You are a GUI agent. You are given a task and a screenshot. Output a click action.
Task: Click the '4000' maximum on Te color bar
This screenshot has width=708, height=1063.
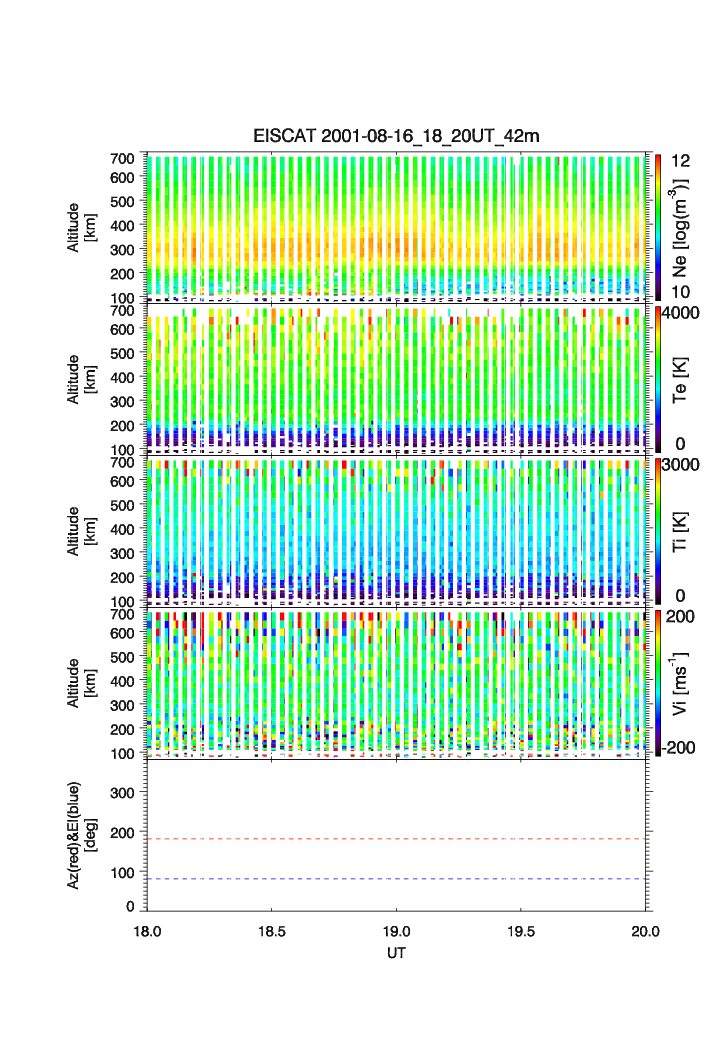click(680, 313)
